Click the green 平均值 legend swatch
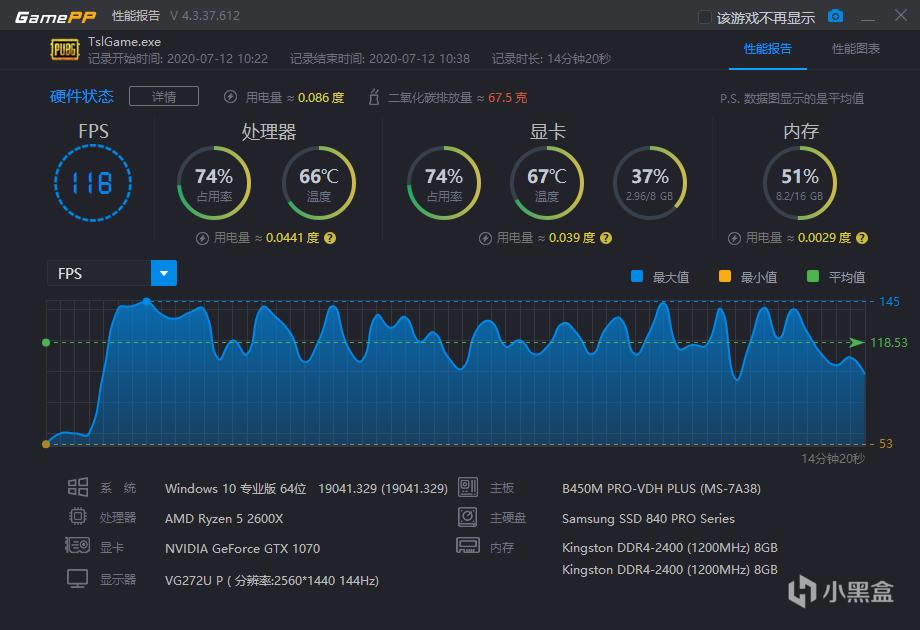Viewport: 920px width, 630px height. tap(813, 276)
